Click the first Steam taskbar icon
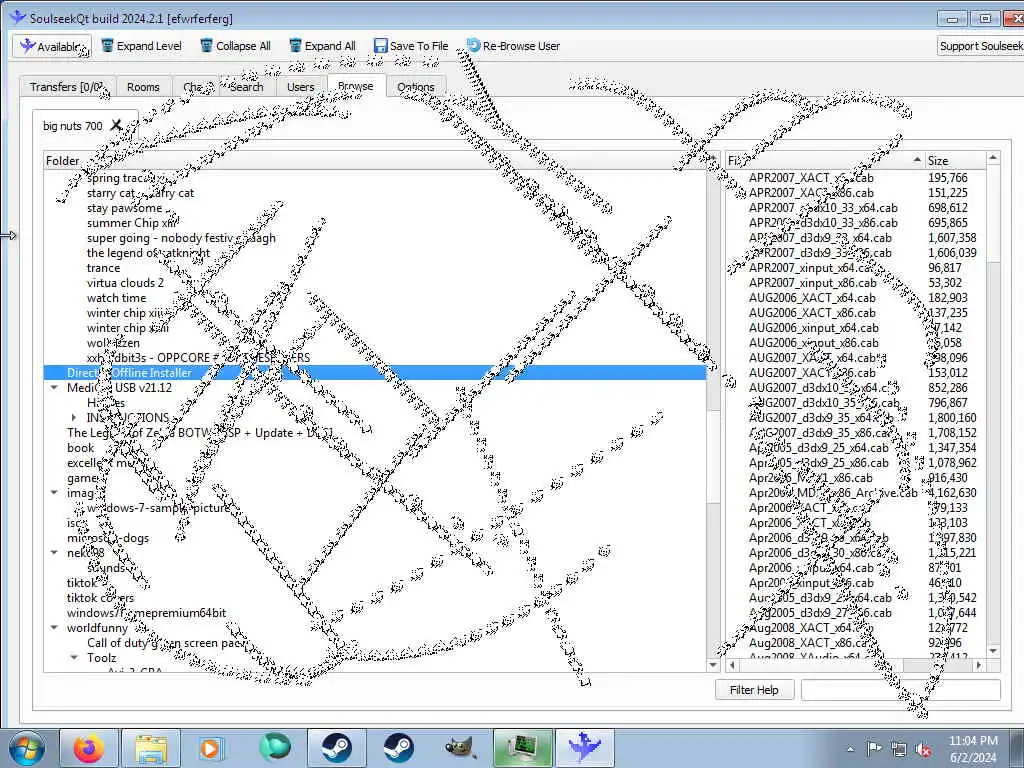 336,748
